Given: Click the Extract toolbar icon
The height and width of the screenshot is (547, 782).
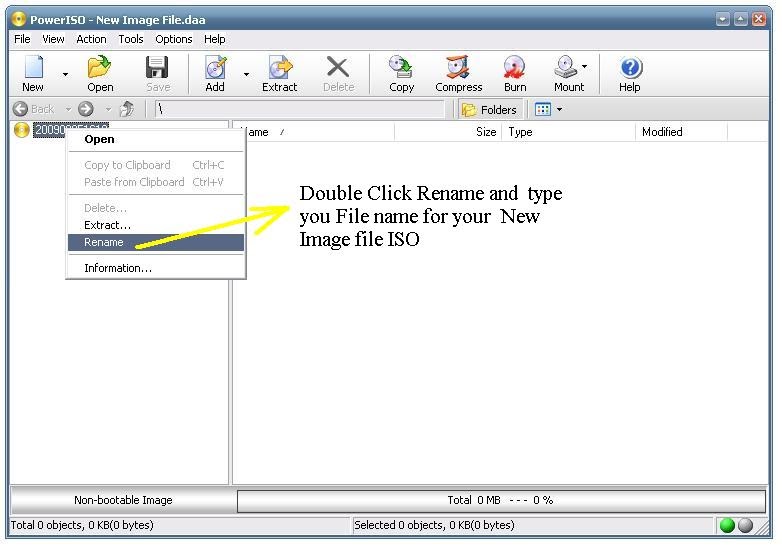Looking at the screenshot, I should point(280,67).
